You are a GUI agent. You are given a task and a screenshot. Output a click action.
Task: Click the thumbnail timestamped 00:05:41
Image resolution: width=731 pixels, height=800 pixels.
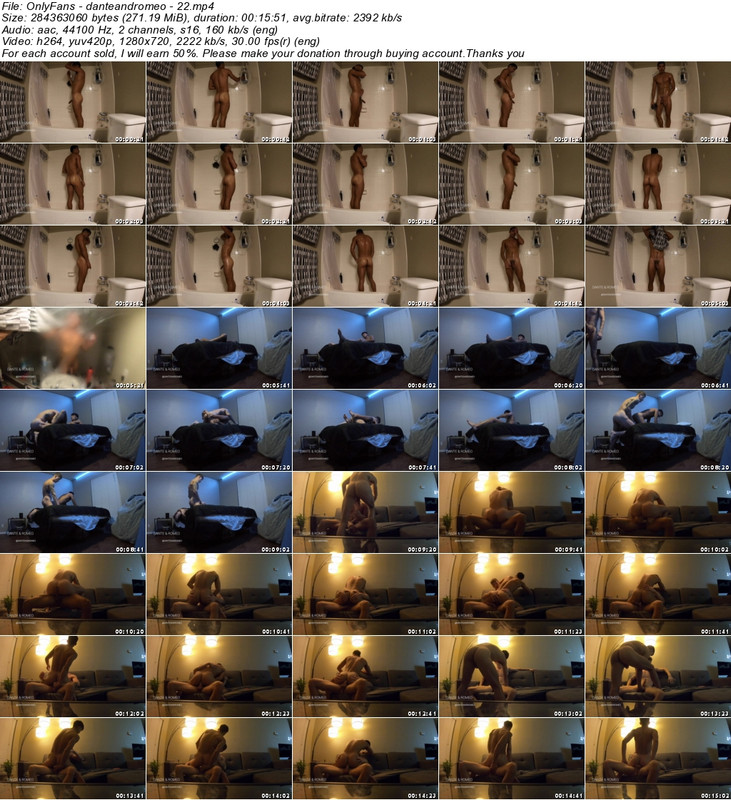[x=219, y=347]
